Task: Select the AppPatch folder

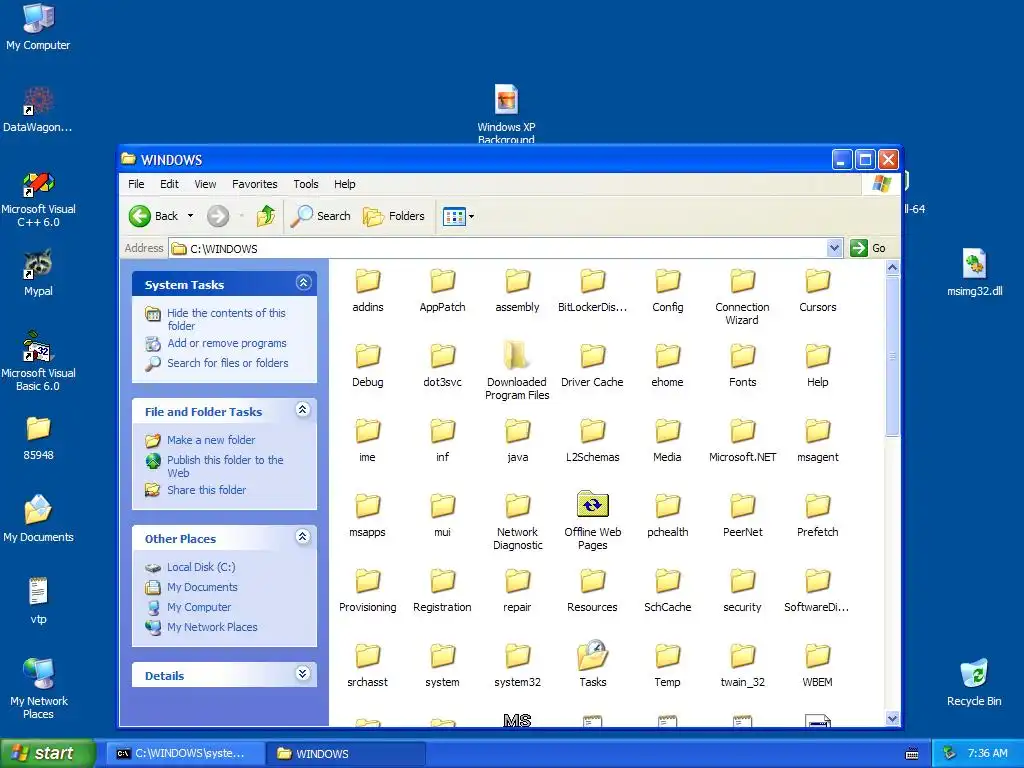Action: point(443,291)
